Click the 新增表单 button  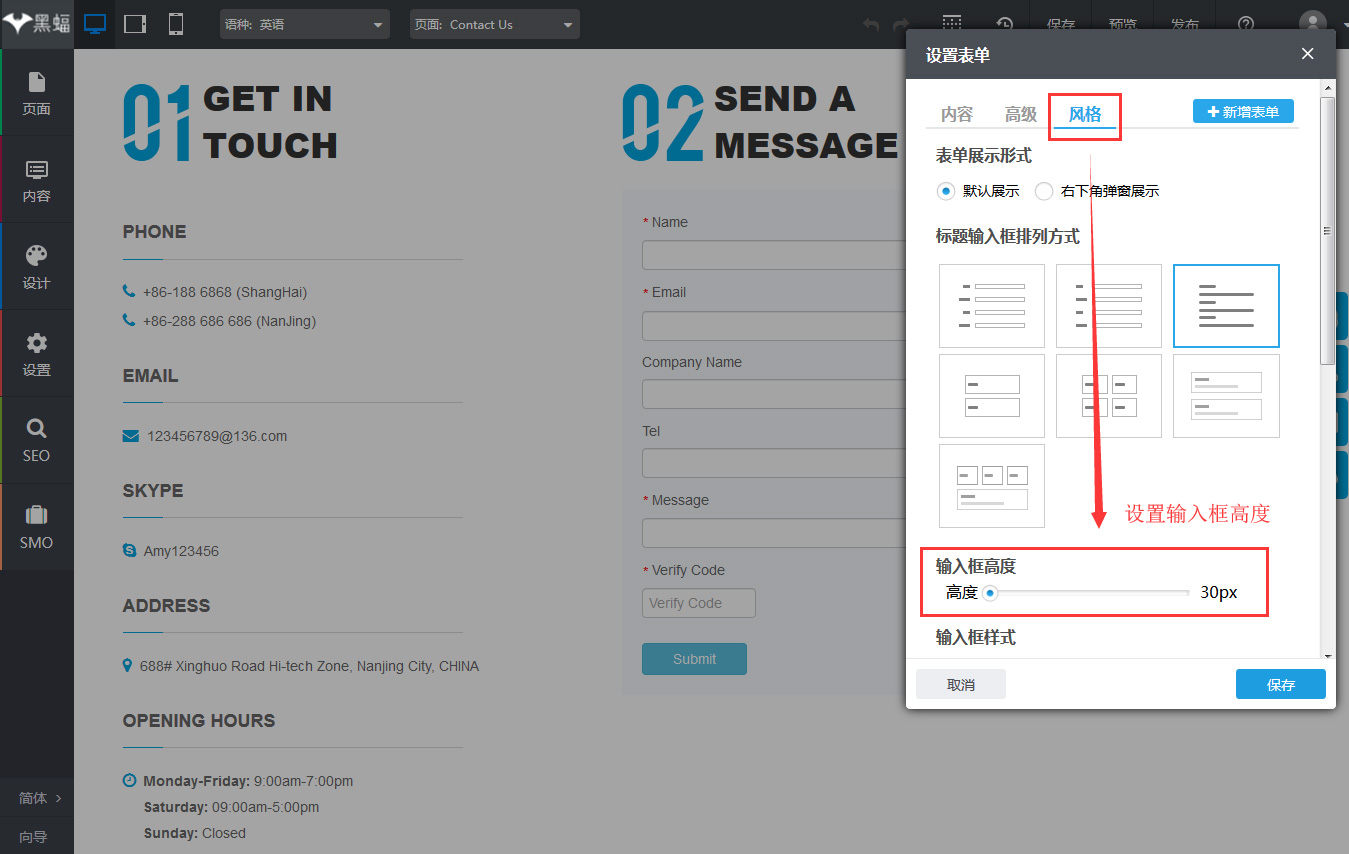pyautogui.click(x=1243, y=111)
